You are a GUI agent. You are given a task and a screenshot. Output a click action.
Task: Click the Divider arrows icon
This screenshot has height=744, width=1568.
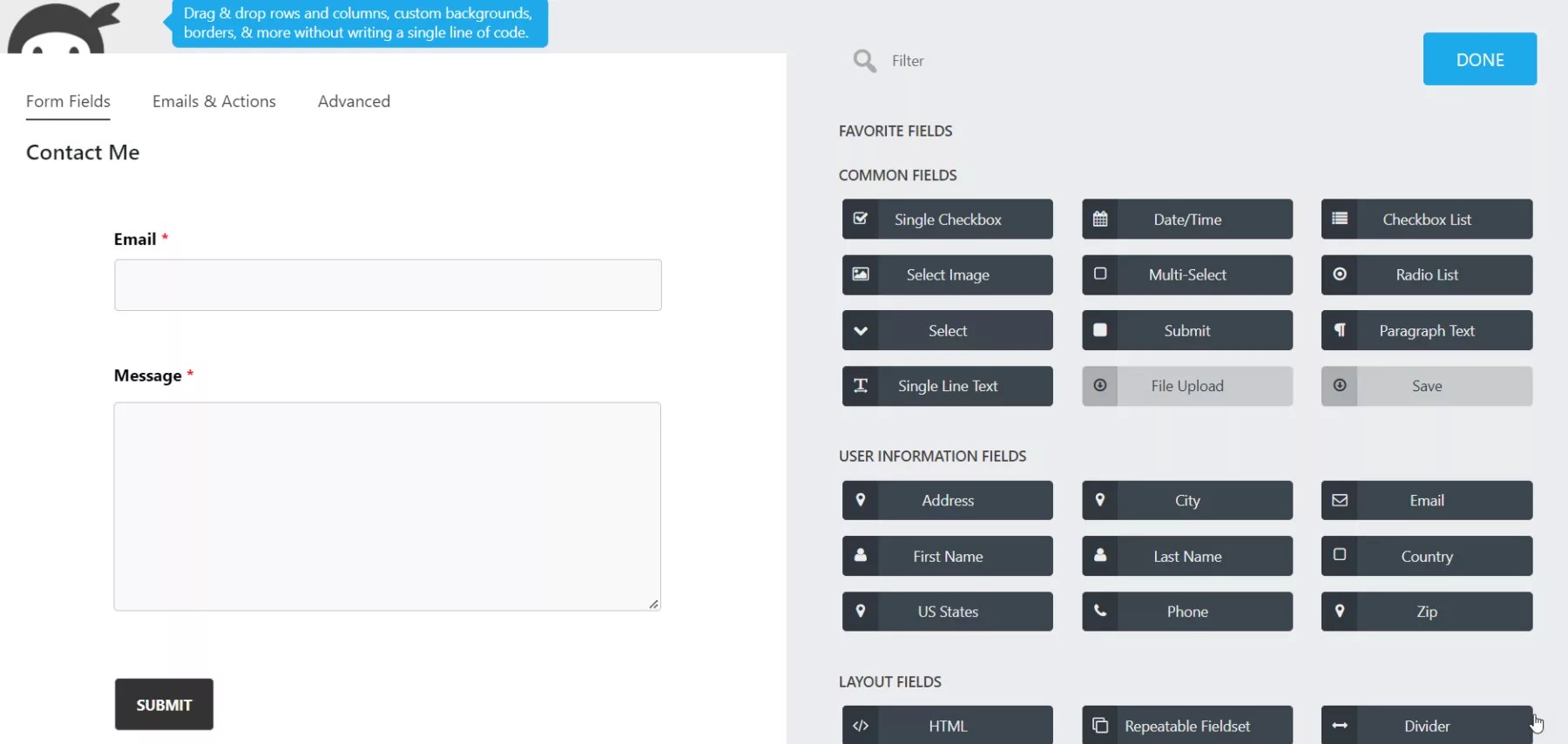coord(1340,726)
